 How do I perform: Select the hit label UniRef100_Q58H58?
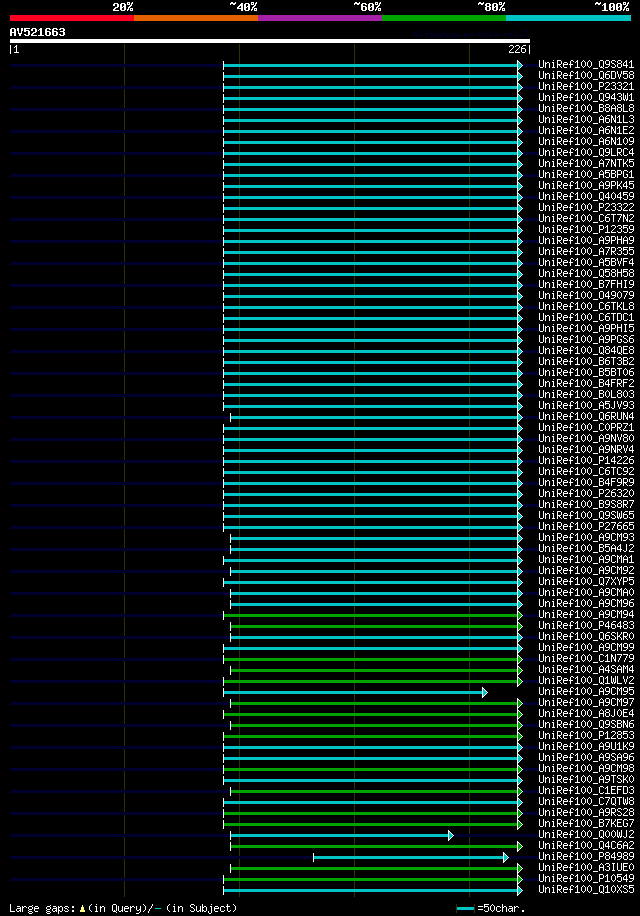(x=586, y=273)
